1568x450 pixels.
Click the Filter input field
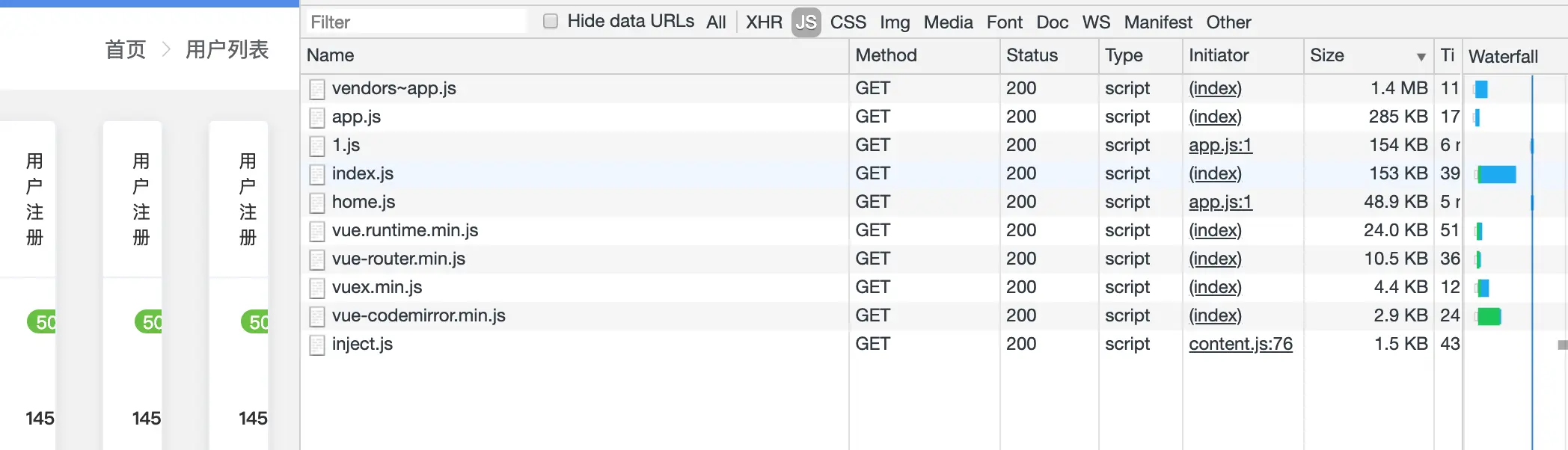416,22
